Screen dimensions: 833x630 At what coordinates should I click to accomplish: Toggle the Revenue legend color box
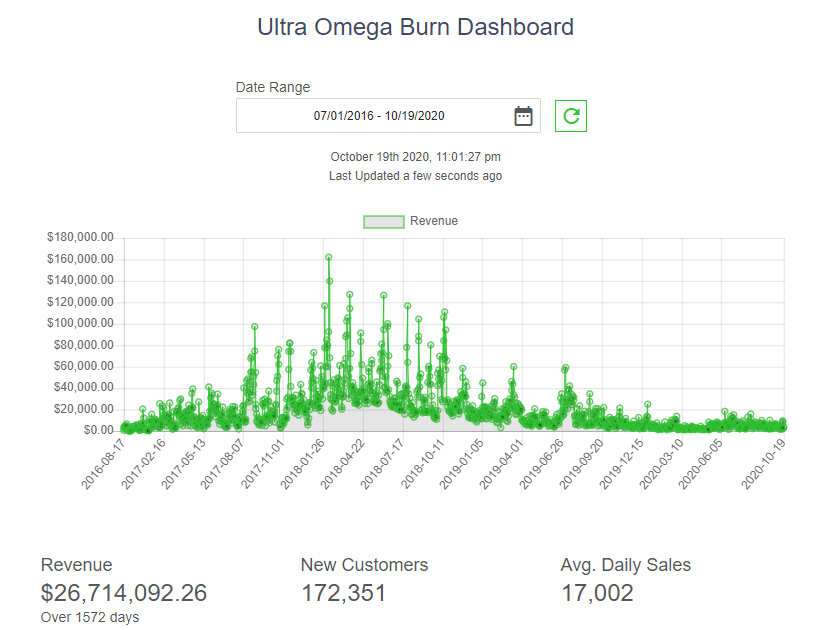(x=383, y=221)
